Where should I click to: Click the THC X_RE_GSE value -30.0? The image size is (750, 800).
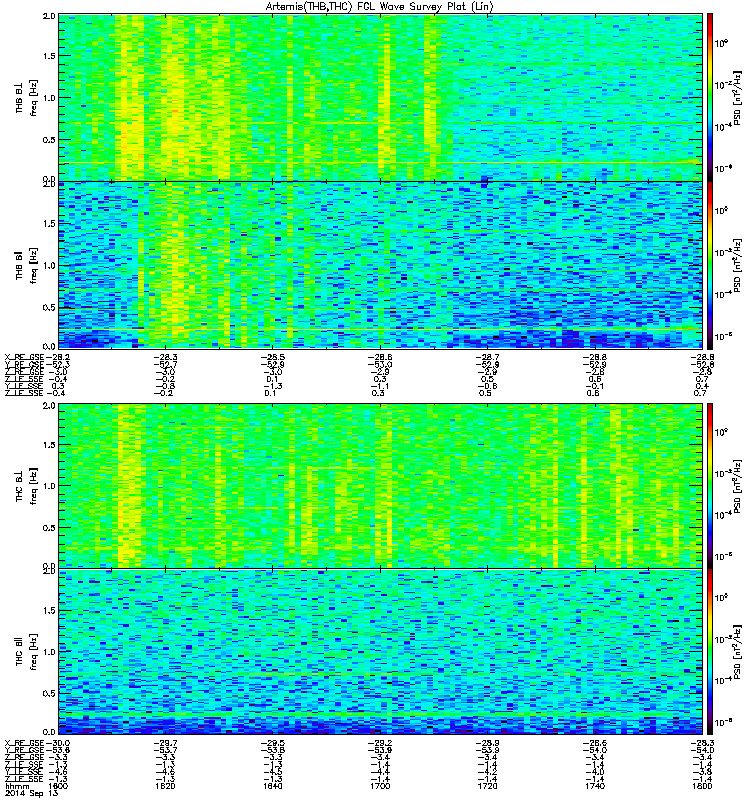click(x=58, y=743)
